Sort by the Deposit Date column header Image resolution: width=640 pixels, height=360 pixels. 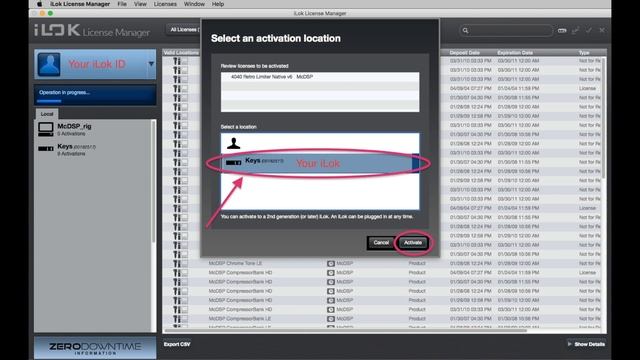pos(464,53)
